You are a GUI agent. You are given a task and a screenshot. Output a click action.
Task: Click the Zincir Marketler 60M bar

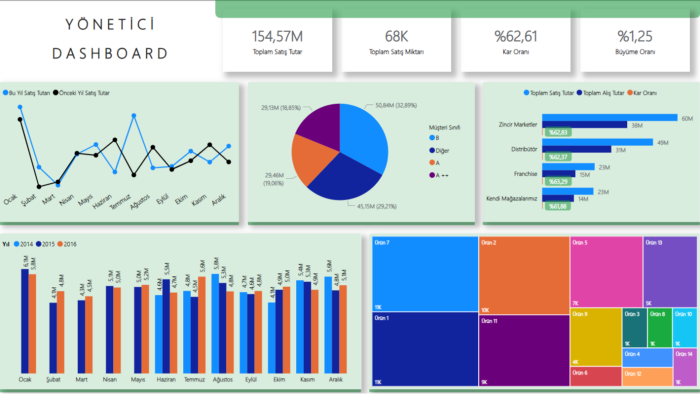point(610,117)
